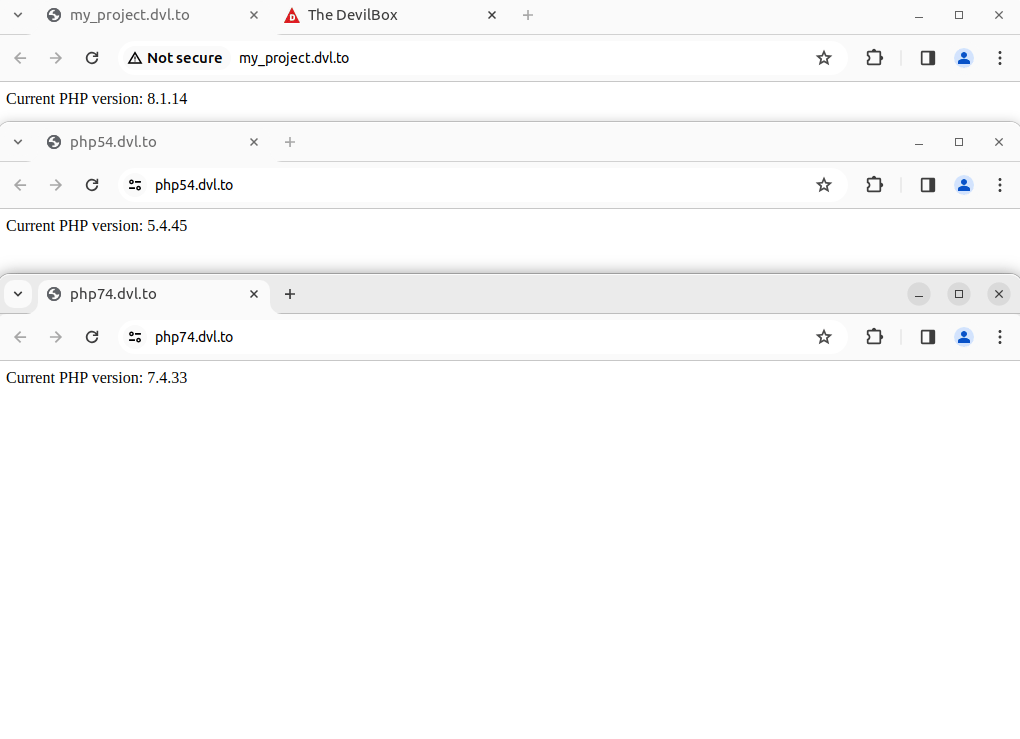1020x739 pixels.
Task: Close the The DevilBox tab
Action: pyautogui.click(x=492, y=15)
